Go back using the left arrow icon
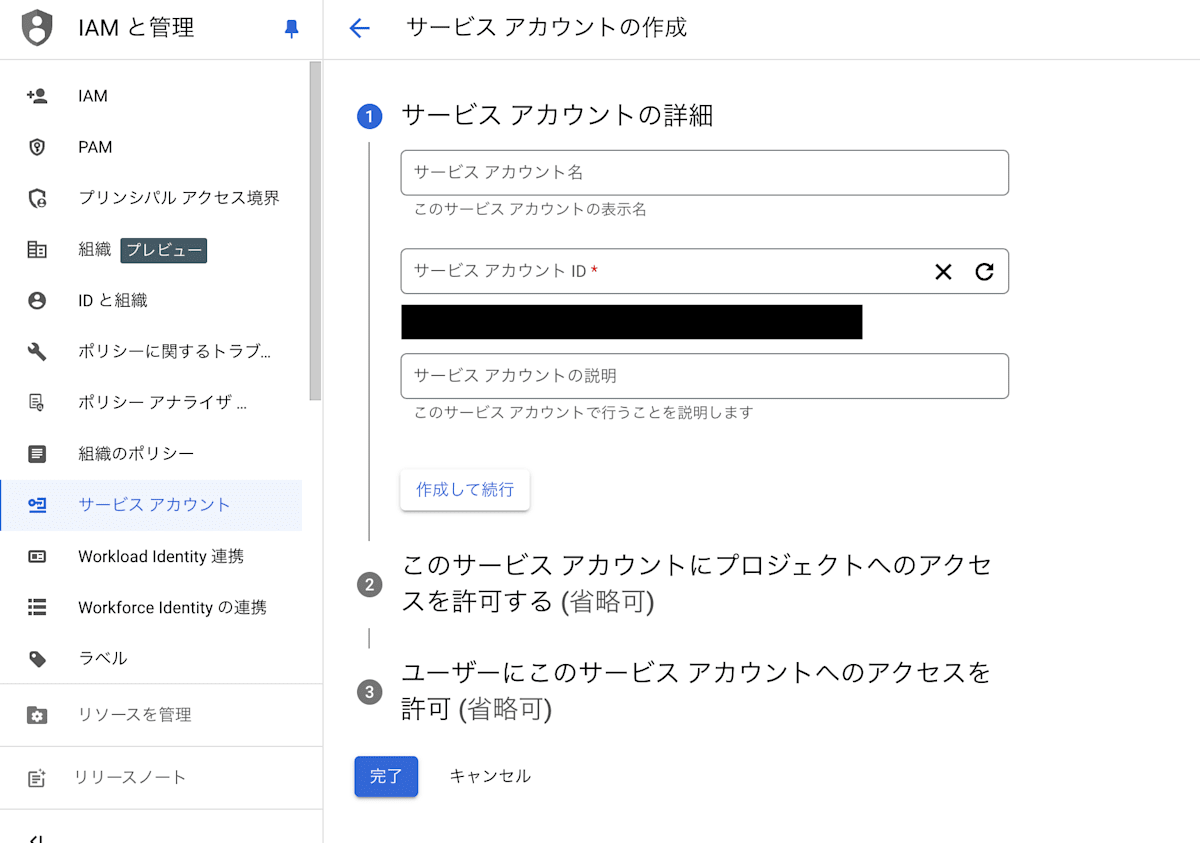 pos(359,28)
